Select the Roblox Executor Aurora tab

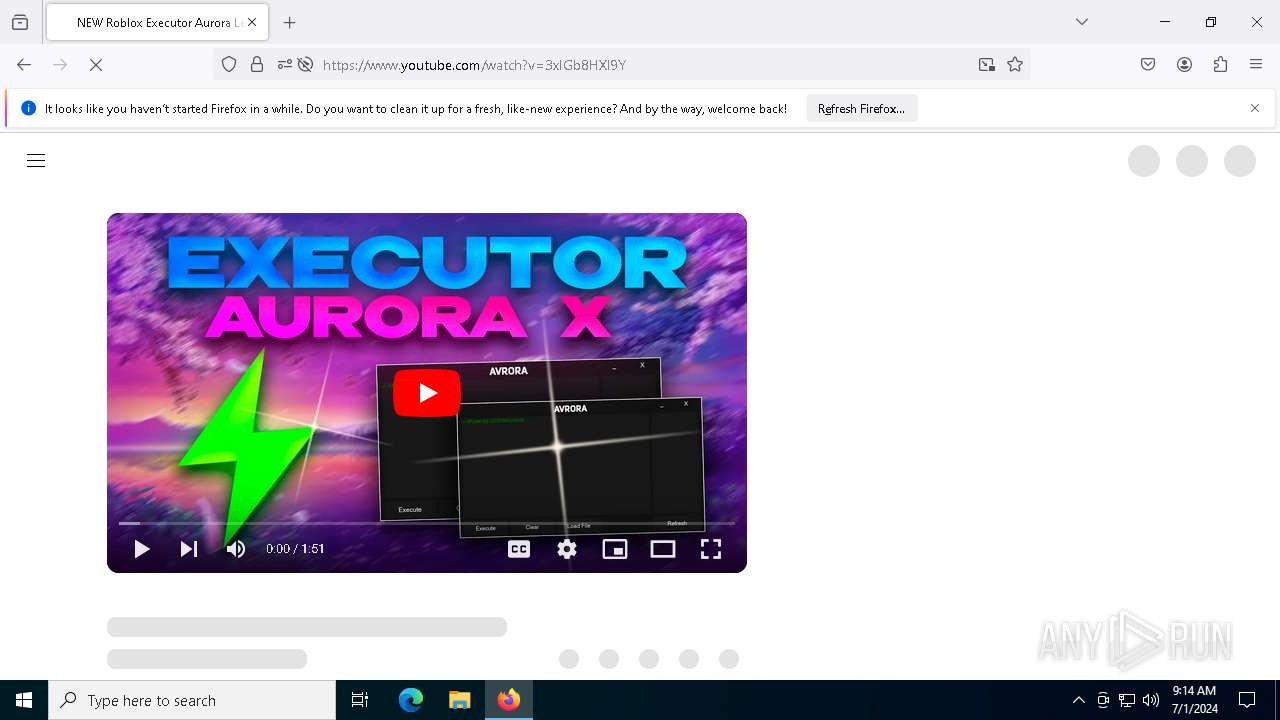tap(157, 22)
